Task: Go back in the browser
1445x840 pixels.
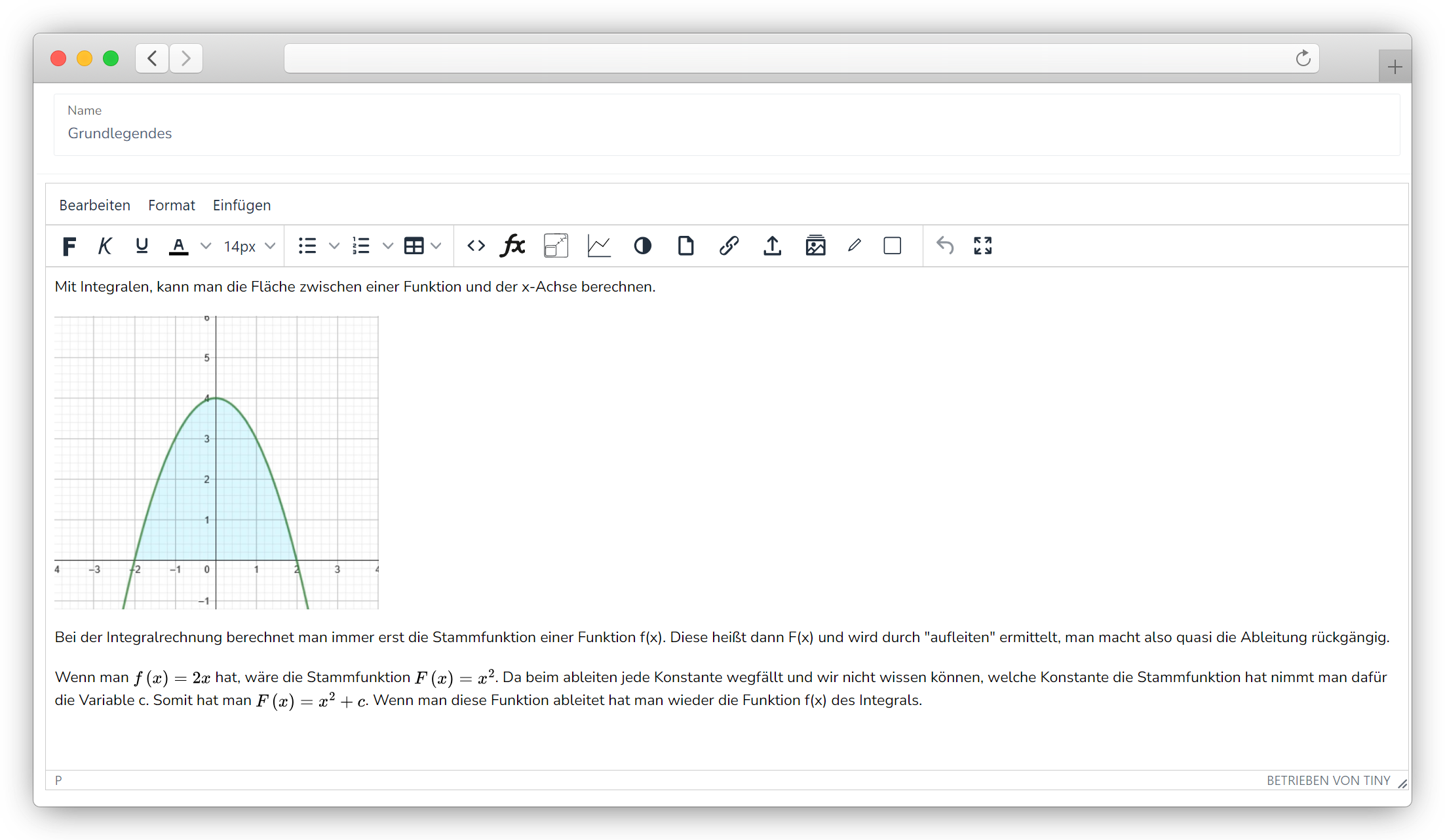Action: (x=152, y=58)
